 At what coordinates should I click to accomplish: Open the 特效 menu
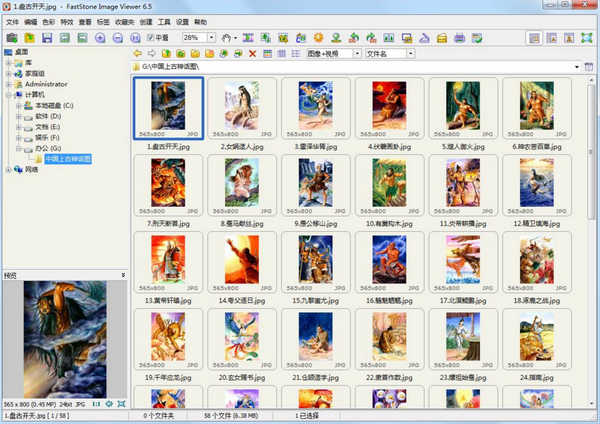[67, 22]
